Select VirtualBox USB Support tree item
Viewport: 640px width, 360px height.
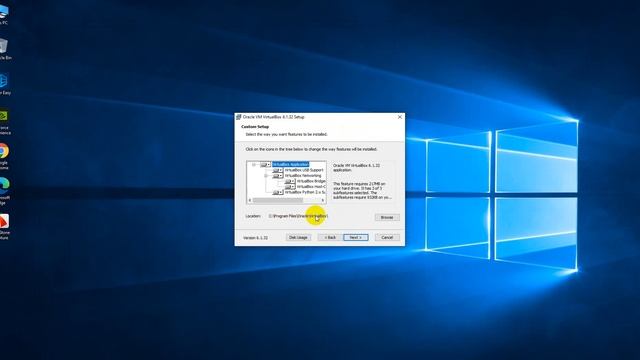[x=304, y=170]
